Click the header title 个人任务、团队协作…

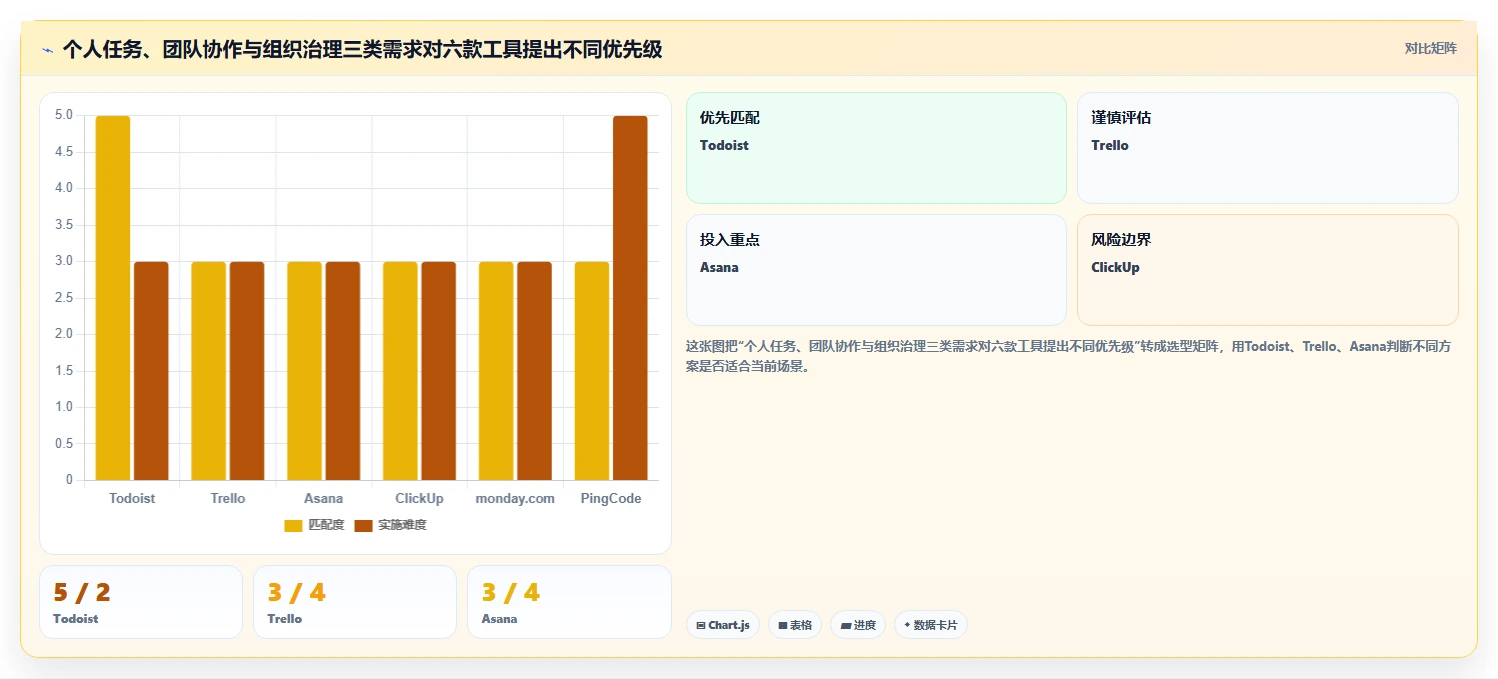click(362, 49)
